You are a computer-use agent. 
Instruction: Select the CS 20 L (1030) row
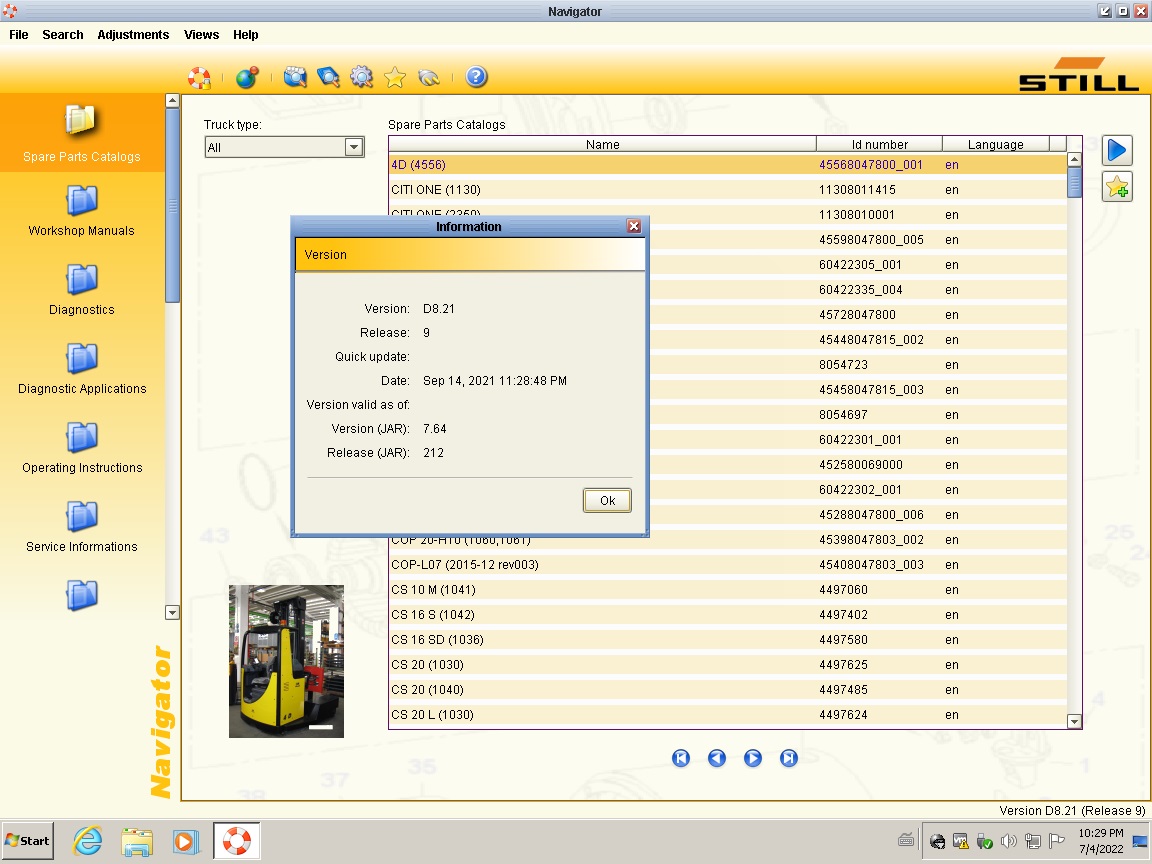click(x=728, y=714)
